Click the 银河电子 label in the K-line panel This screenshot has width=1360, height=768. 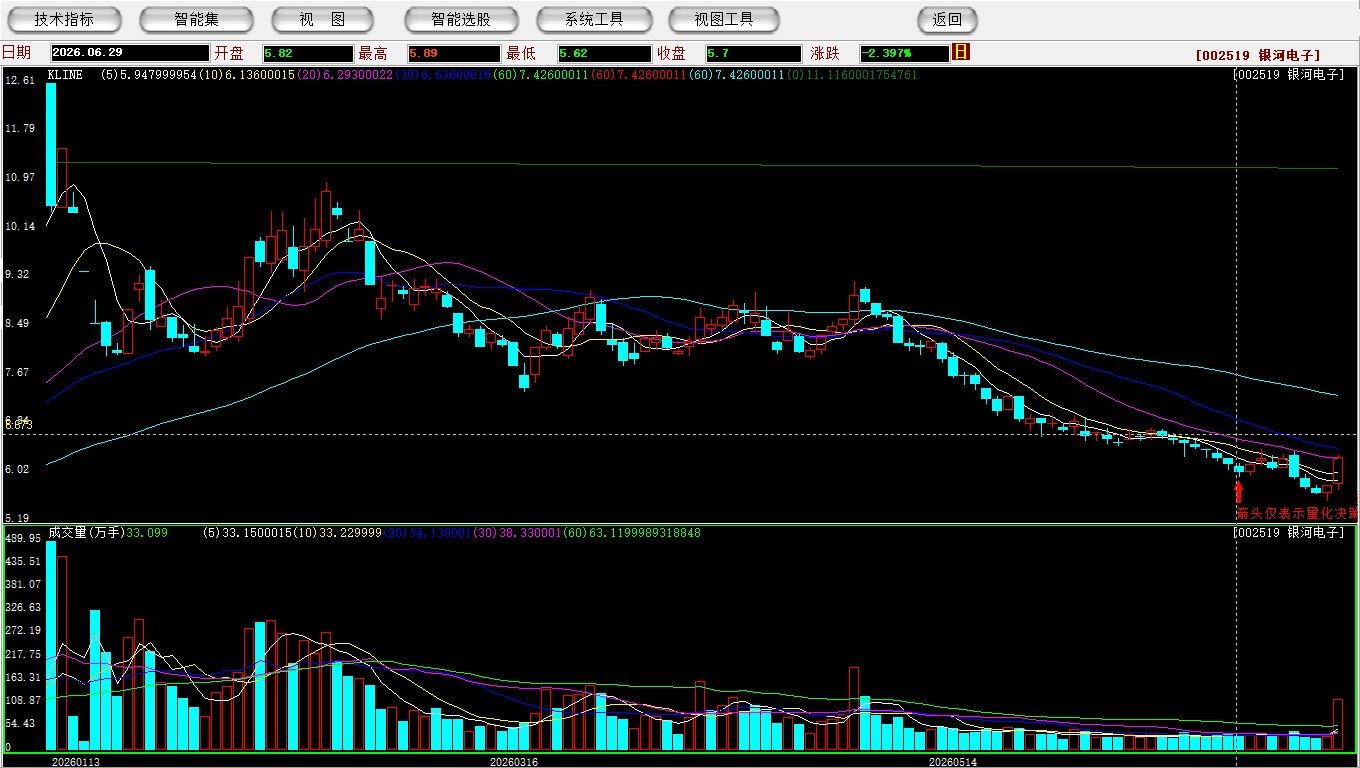tap(1314, 75)
